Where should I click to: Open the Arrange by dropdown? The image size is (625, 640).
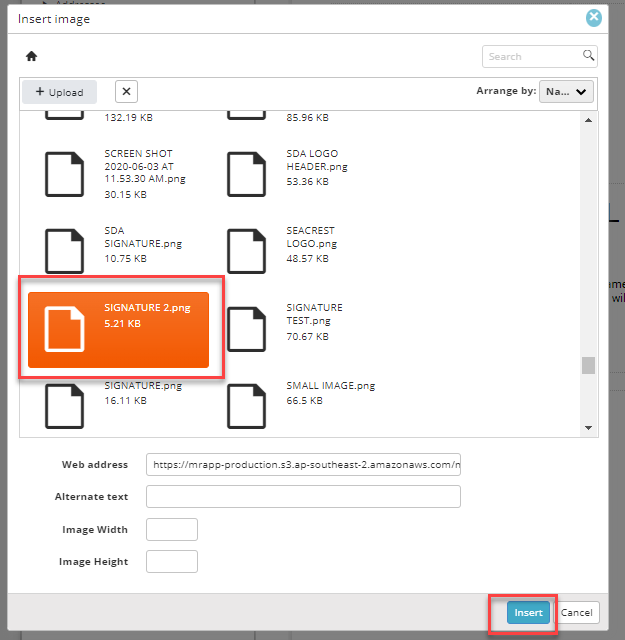click(566, 91)
